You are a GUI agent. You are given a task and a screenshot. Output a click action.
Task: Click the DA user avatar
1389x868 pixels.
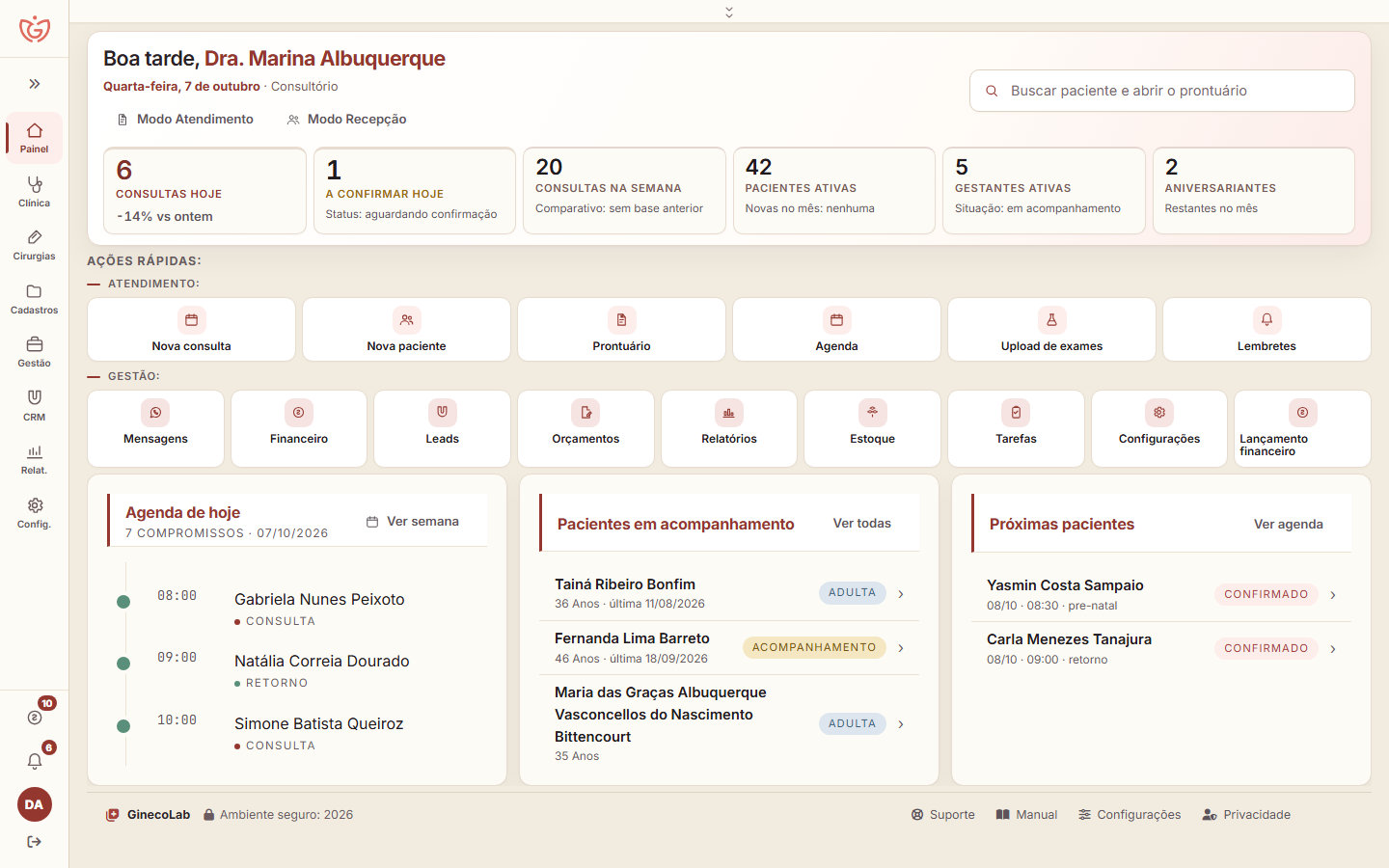click(35, 804)
